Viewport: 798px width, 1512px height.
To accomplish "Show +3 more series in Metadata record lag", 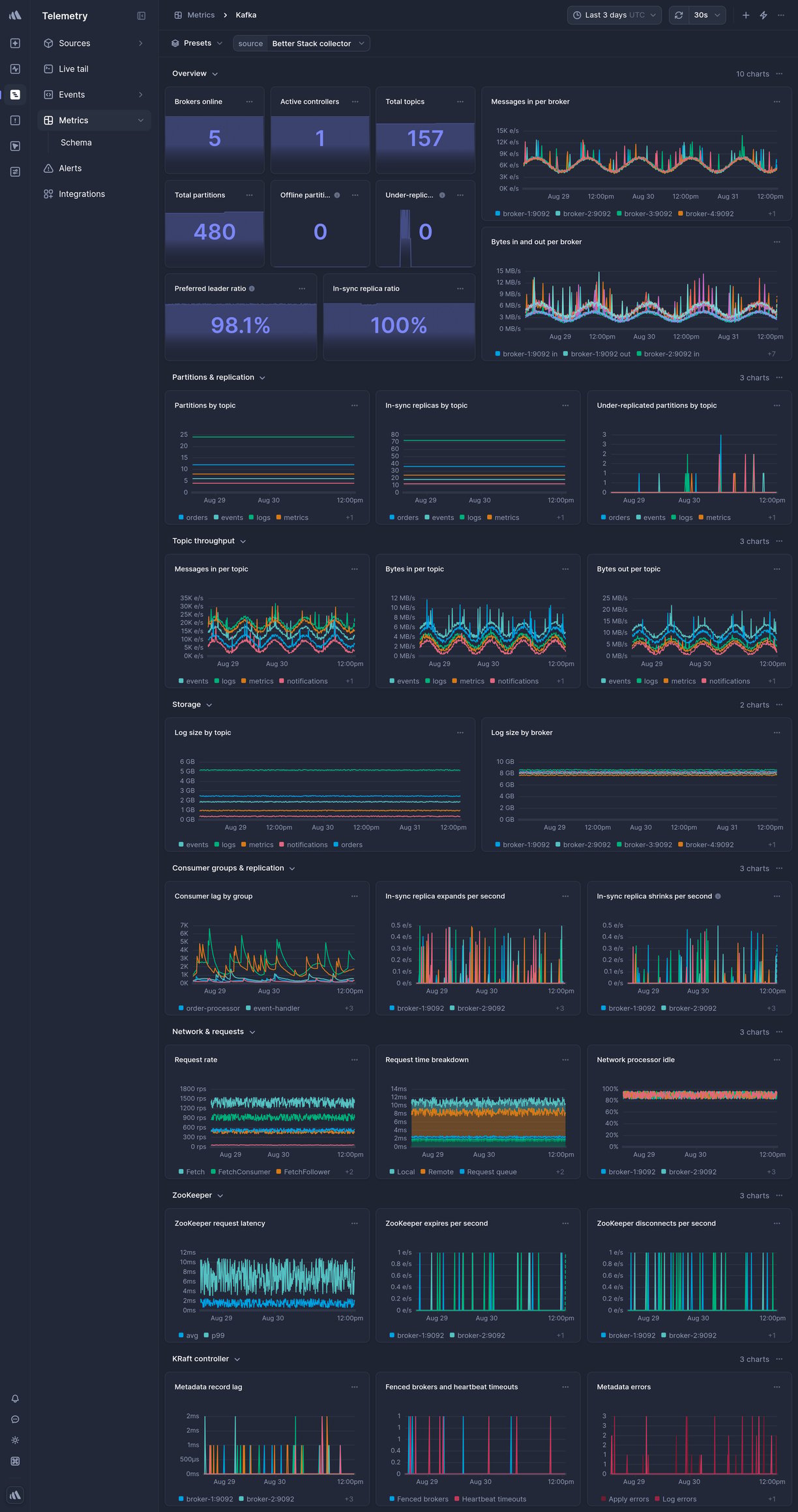I will pyautogui.click(x=349, y=1499).
